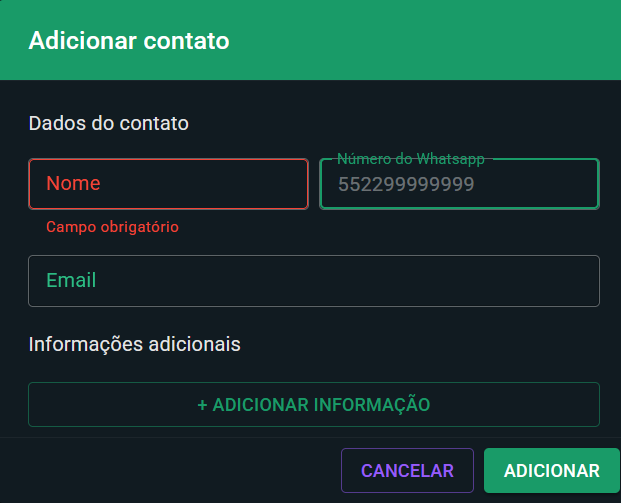
Task: Click the "Adicionar contato" dialog title
Action: (x=129, y=41)
